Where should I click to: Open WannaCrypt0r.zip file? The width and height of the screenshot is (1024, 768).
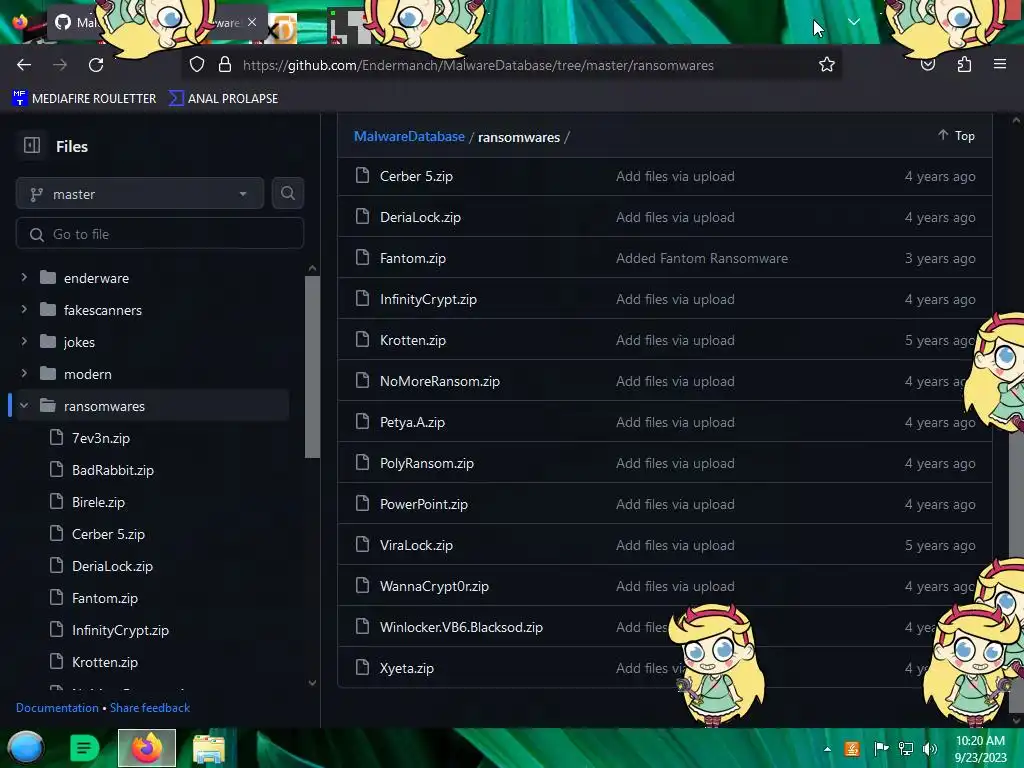click(x=434, y=586)
